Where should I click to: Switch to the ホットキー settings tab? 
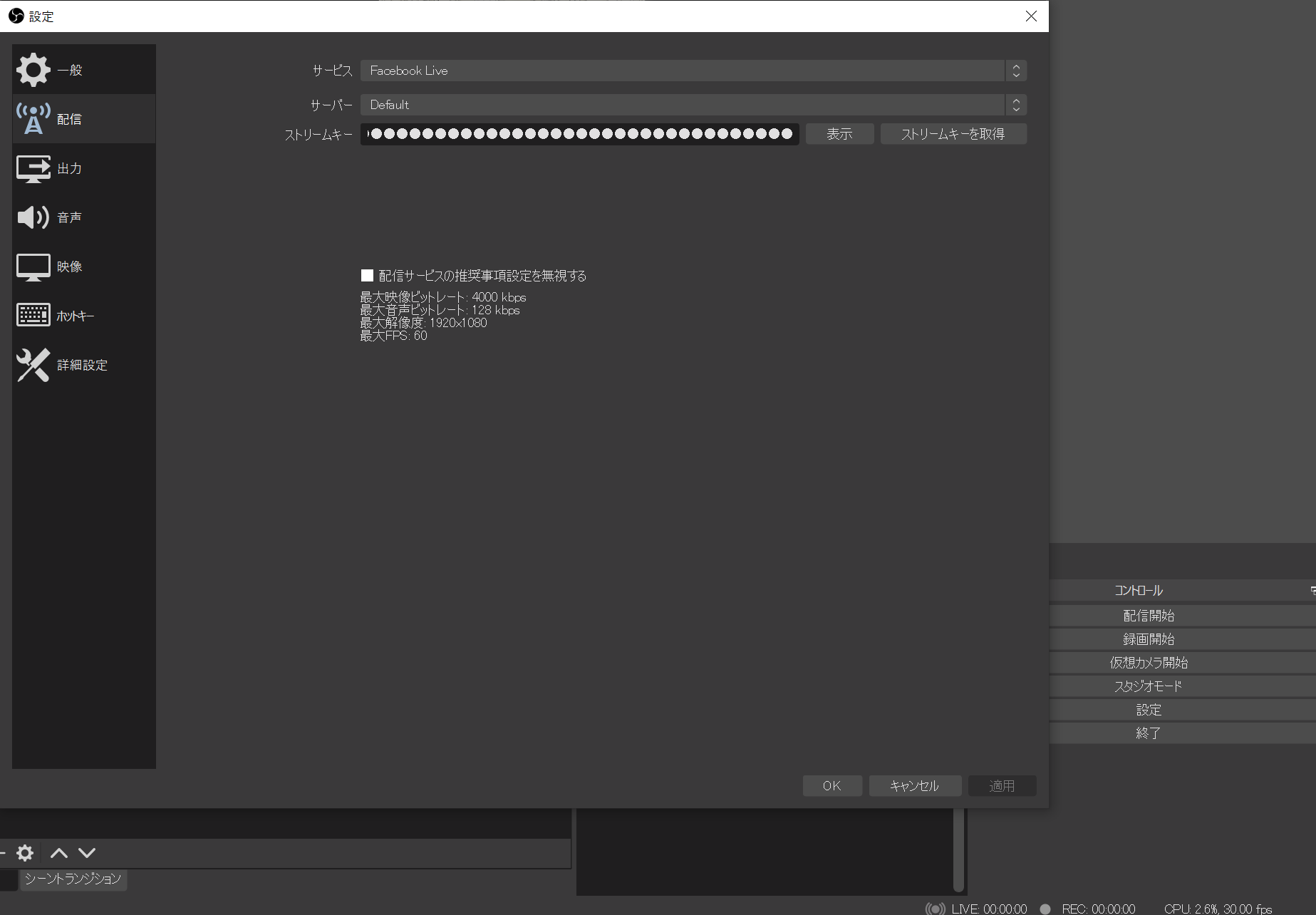[84, 315]
